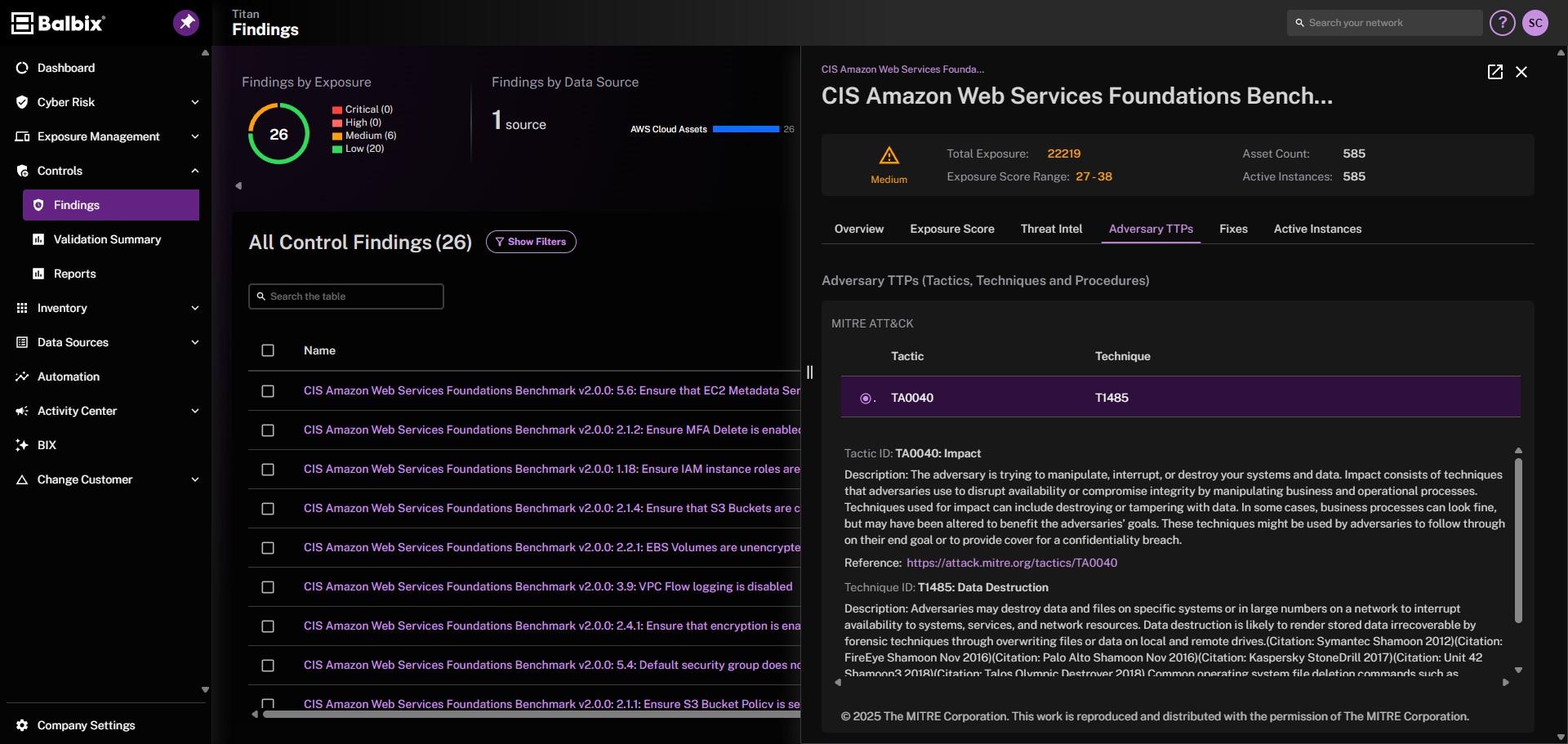Check the 3.9 VPC Flow logging finding

(268, 587)
